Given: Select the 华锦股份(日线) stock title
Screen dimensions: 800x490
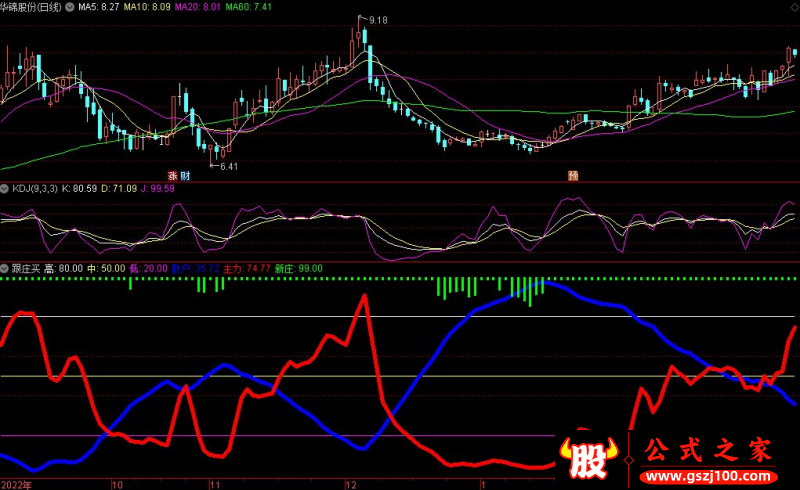Looking at the screenshot, I should [x=31, y=7].
